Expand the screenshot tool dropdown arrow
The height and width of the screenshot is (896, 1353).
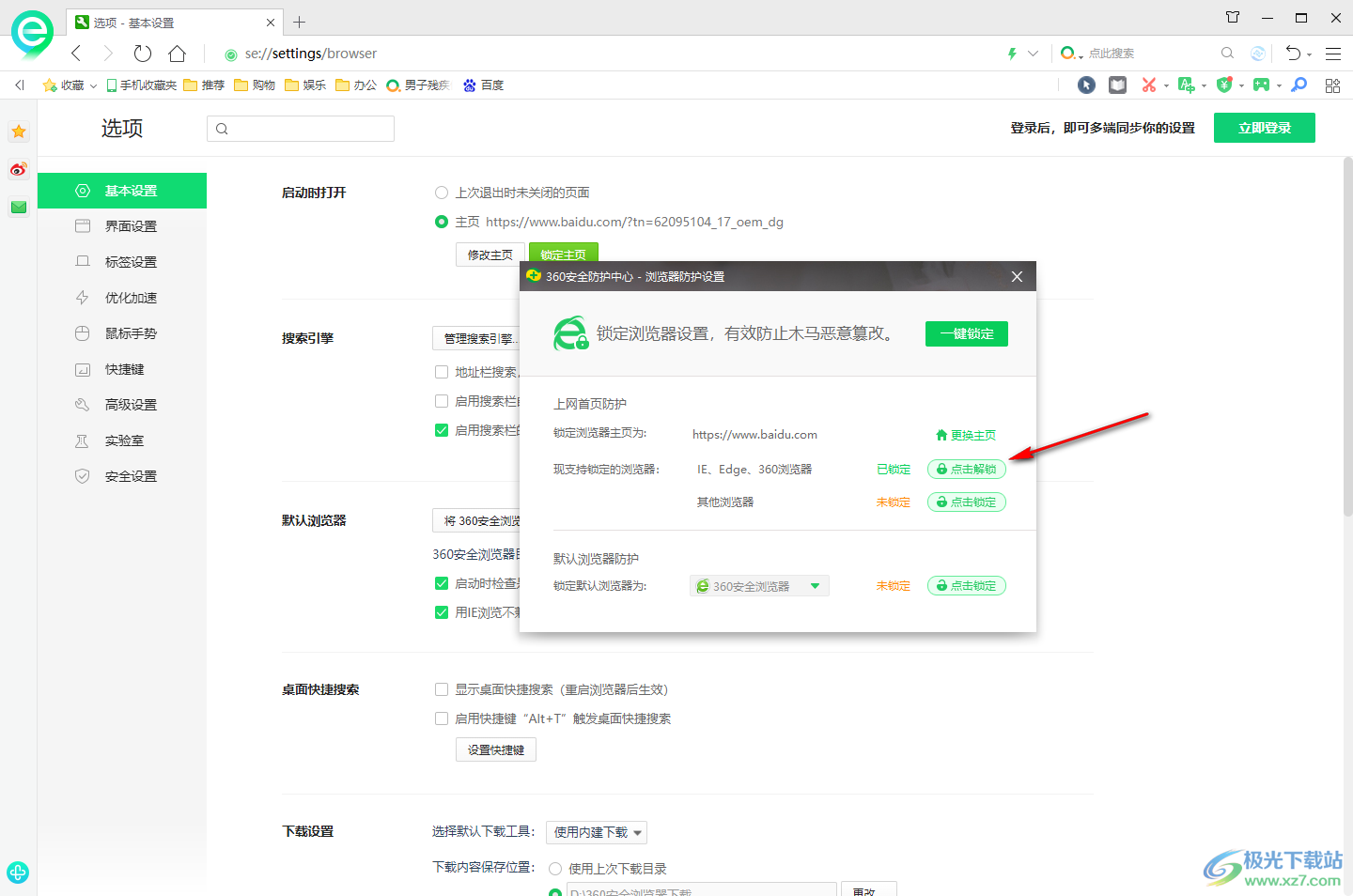click(1166, 85)
